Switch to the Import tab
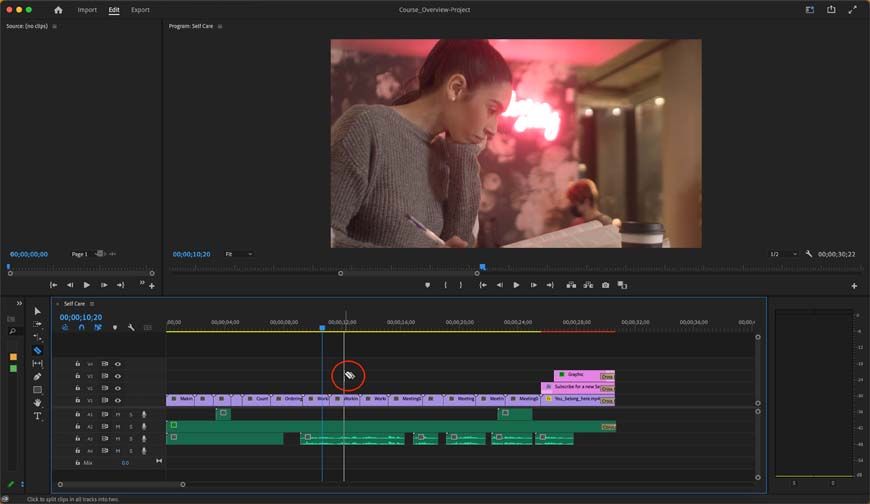The width and height of the screenshot is (870, 504). [87, 10]
